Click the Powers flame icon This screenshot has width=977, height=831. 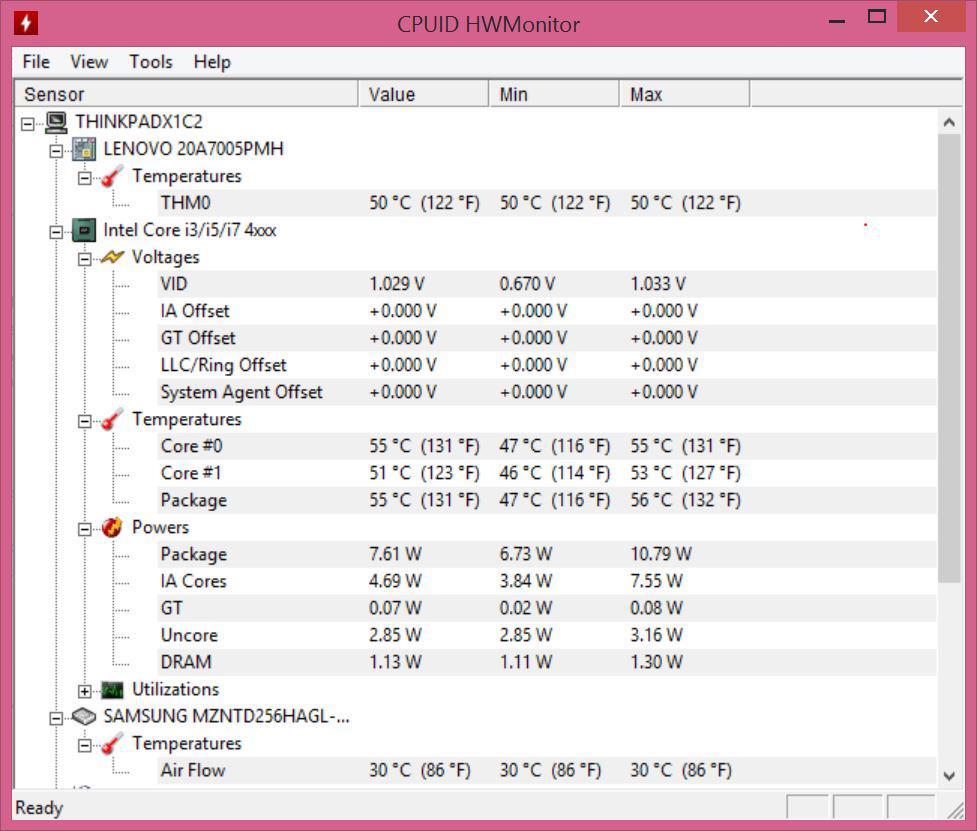(112, 528)
